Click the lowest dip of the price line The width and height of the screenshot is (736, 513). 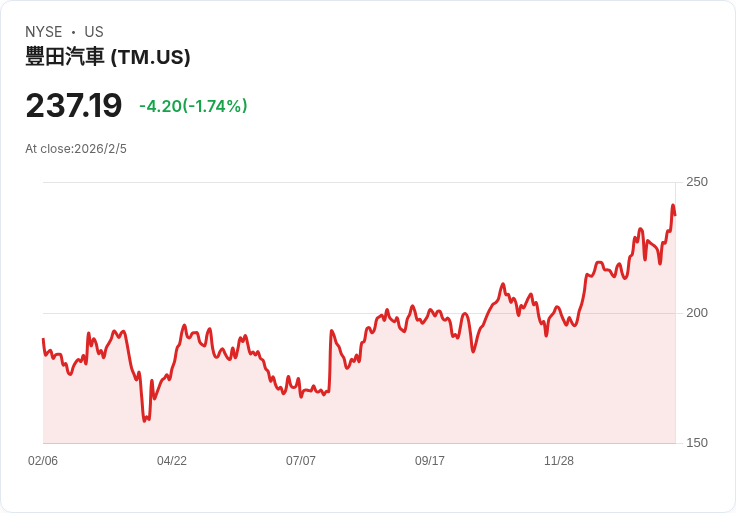pos(144,420)
